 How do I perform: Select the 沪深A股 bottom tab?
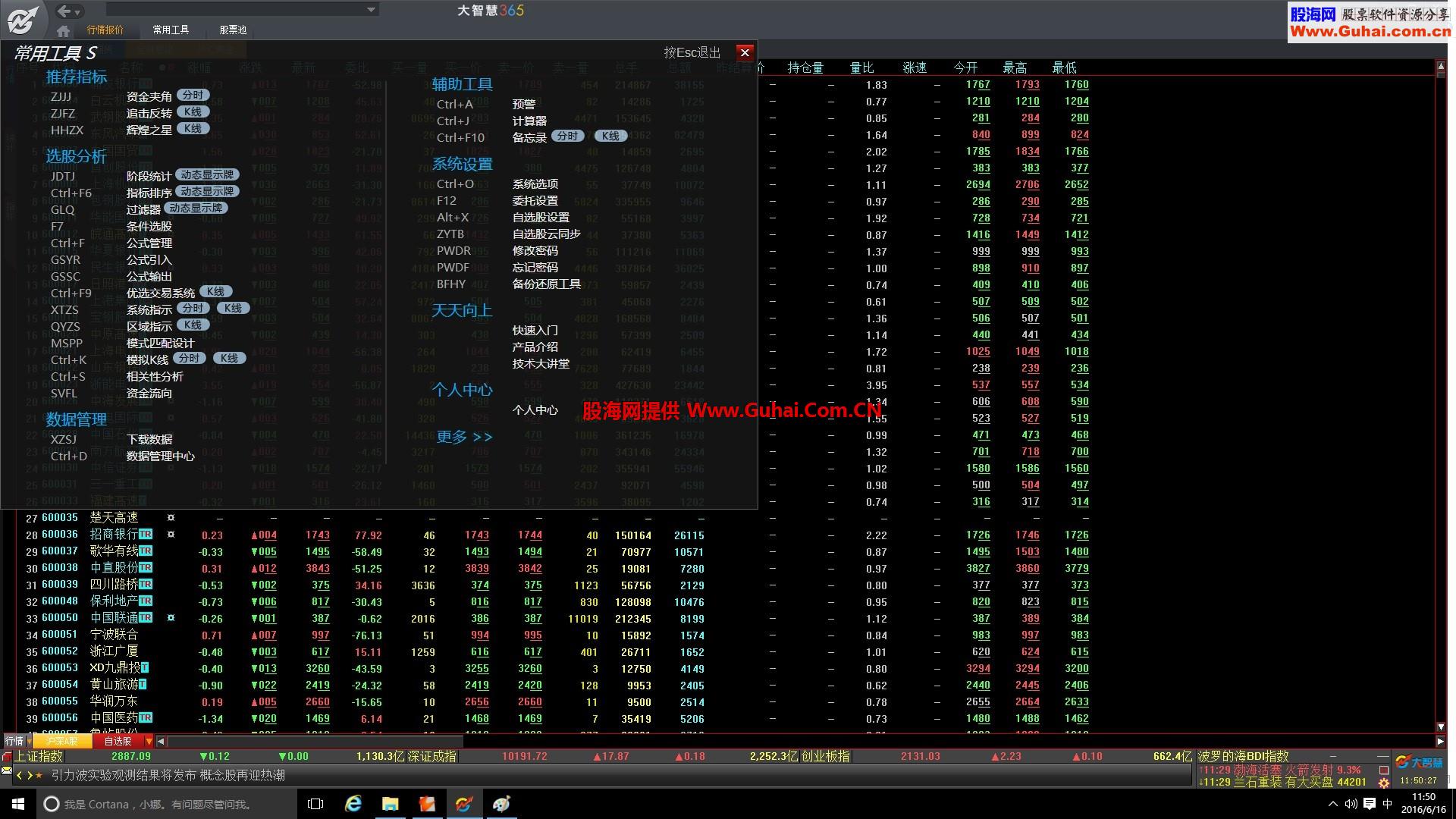(x=62, y=742)
